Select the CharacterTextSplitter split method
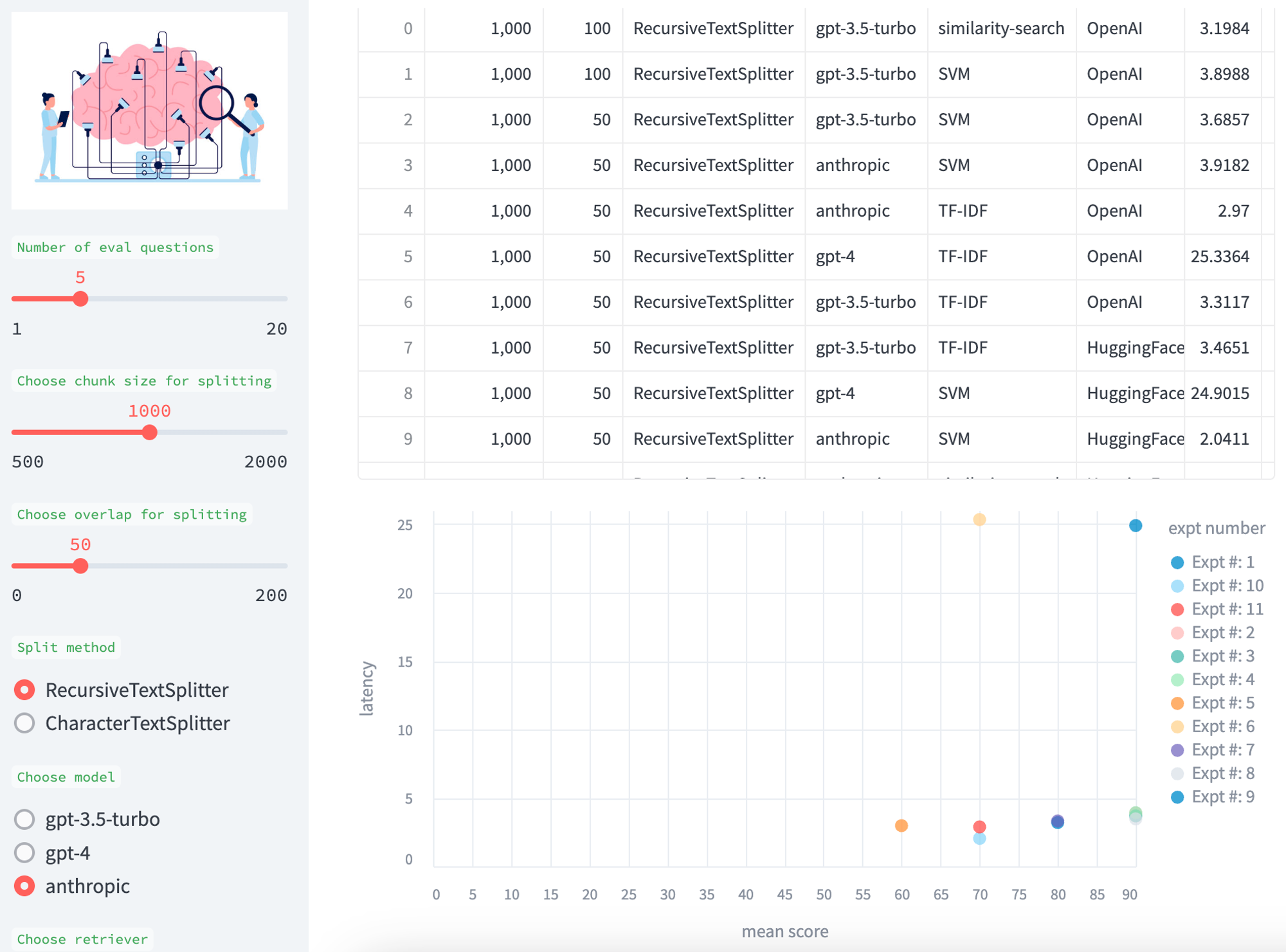This screenshot has width=1286, height=952. pyautogui.click(x=24, y=723)
